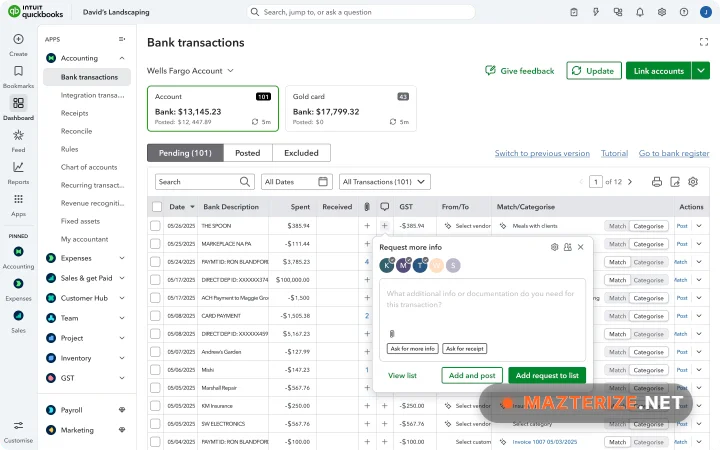Open Receipts in Accounting menu
This screenshot has height=450, width=720.
click(74, 113)
